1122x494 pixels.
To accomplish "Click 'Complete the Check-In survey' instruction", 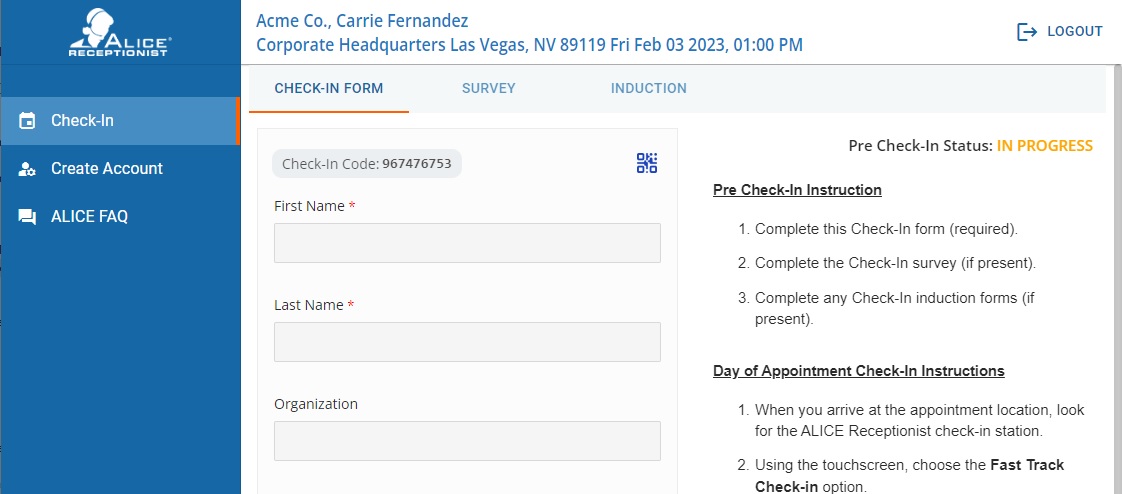I will [896, 263].
